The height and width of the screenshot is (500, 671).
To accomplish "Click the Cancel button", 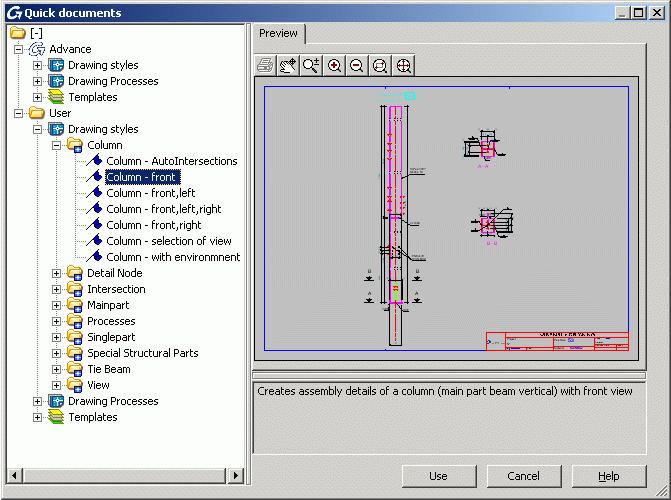I will coord(524,476).
